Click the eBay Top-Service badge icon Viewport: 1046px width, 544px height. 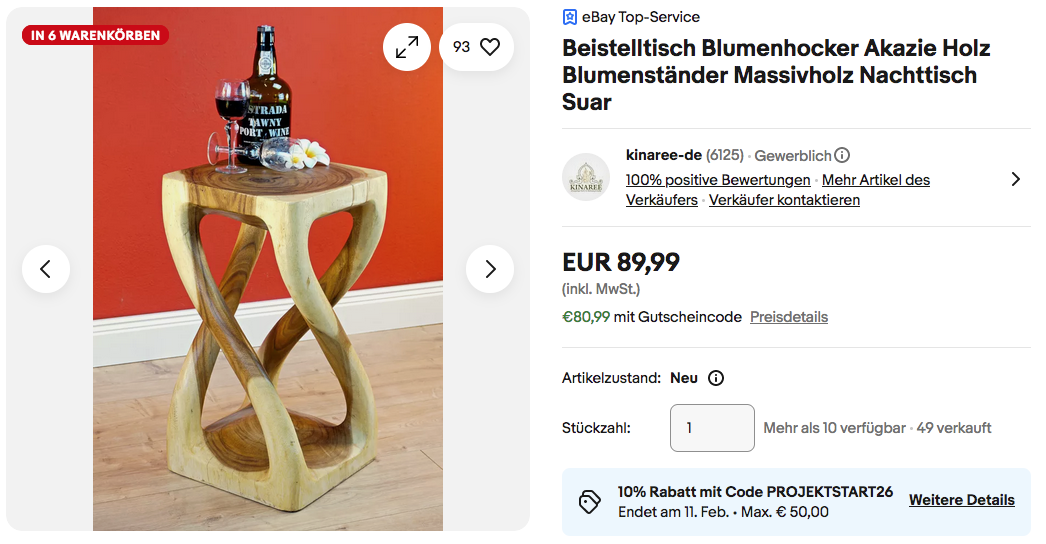click(x=570, y=17)
